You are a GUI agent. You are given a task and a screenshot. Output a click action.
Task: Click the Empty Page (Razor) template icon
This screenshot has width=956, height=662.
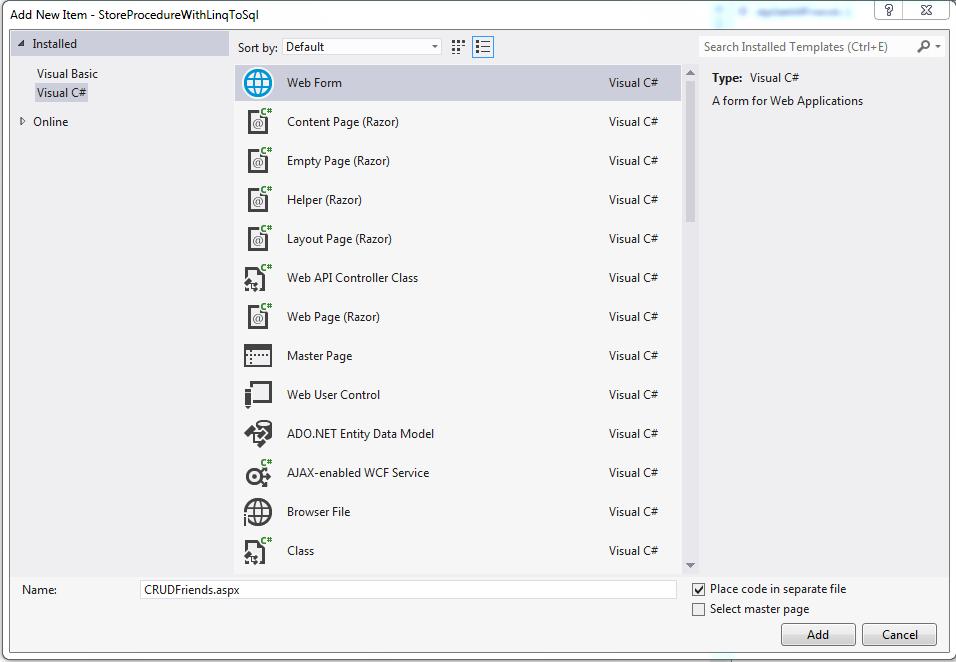point(259,160)
